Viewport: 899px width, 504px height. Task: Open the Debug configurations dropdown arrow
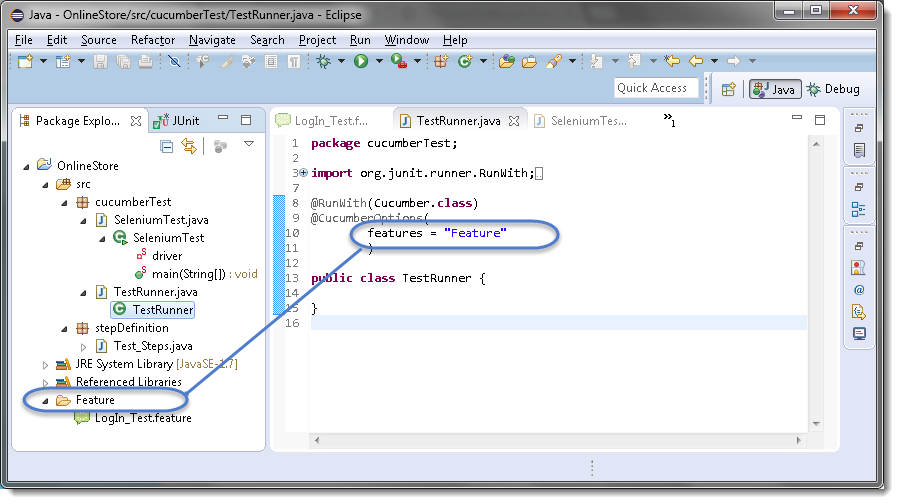coord(341,61)
